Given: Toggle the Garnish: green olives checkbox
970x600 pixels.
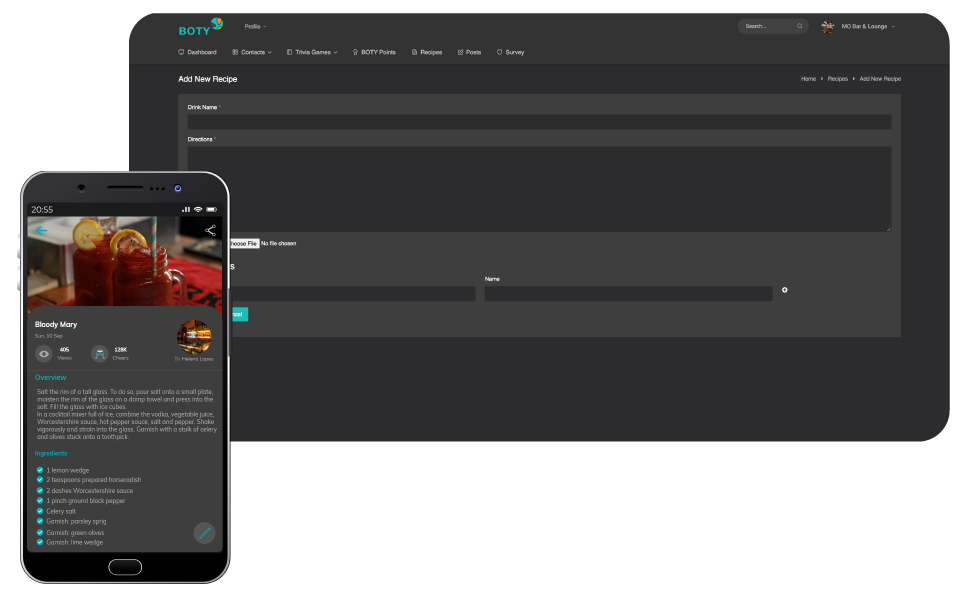Looking at the screenshot, I should pyautogui.click(x=38, y=532).
